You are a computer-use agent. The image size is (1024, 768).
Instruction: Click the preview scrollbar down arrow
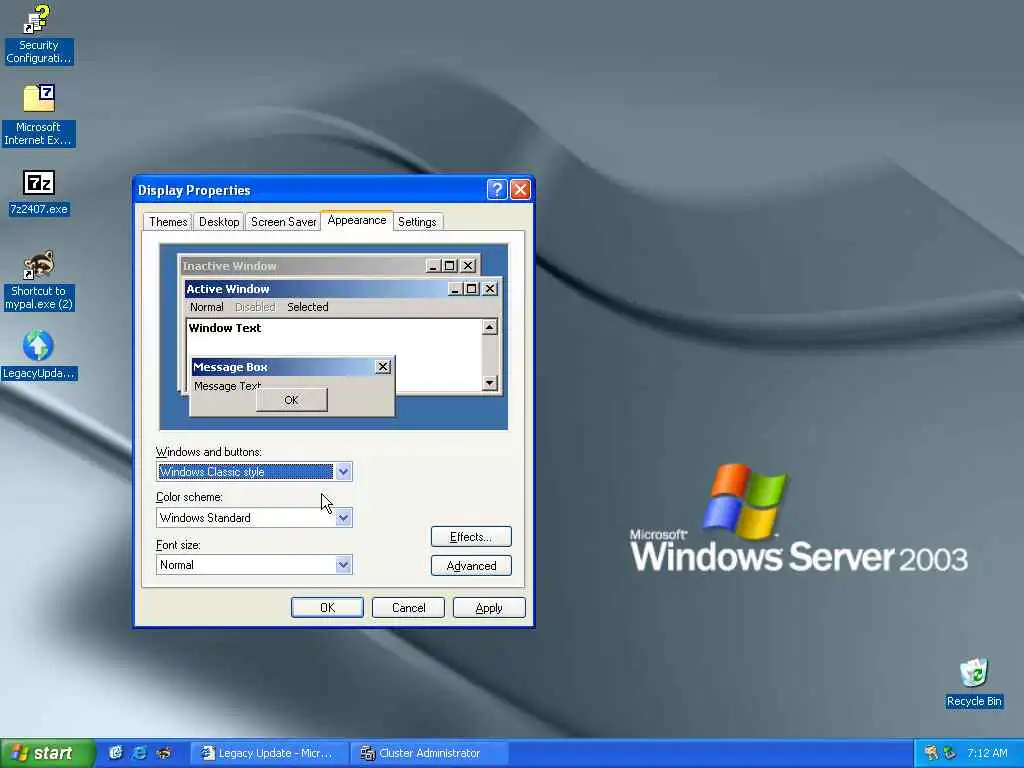click(490, 383)
